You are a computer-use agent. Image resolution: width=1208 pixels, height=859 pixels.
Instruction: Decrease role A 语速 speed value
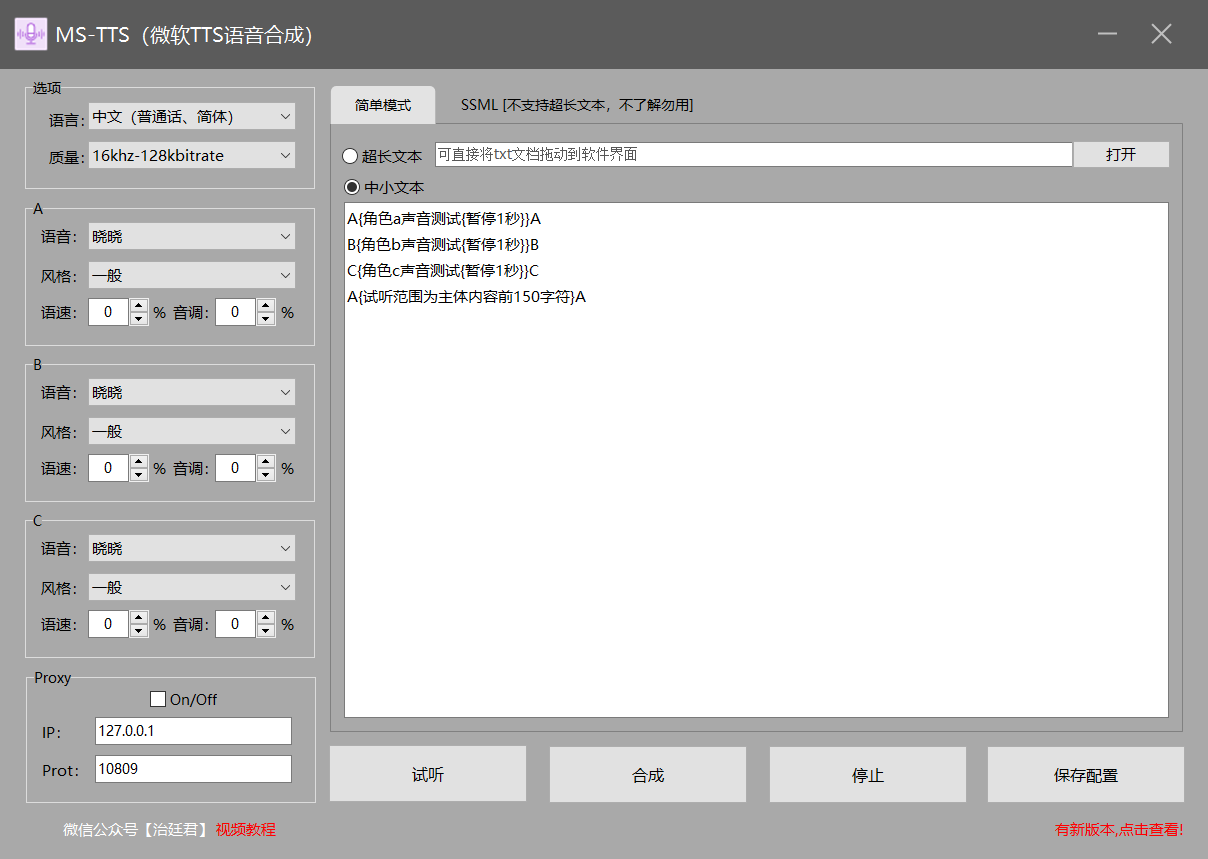click(139, 319)
